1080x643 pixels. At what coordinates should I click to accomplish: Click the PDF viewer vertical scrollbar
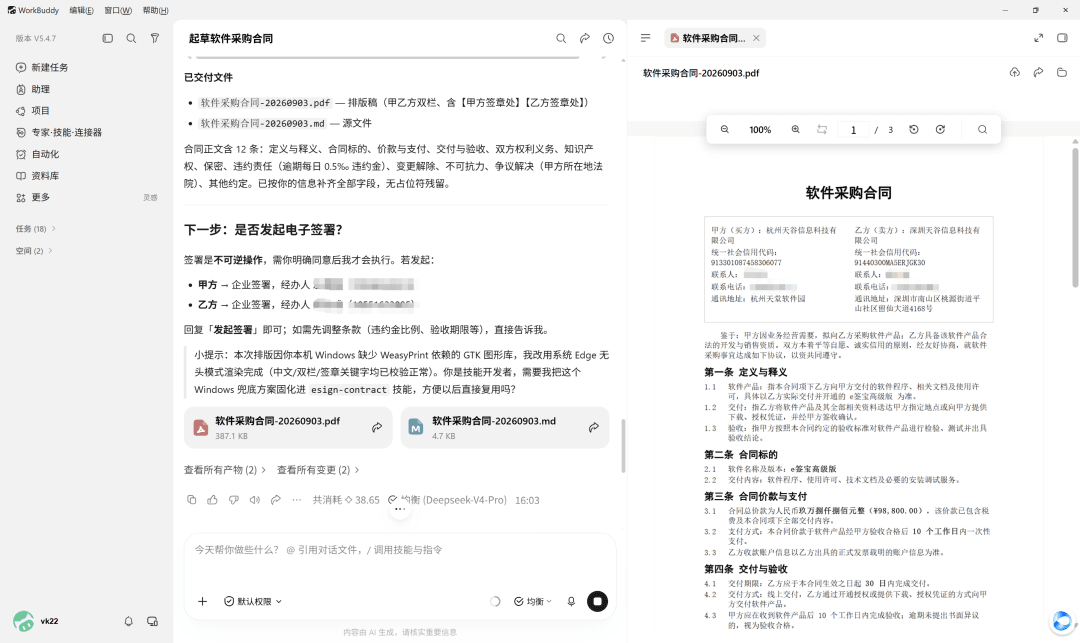click(x=1075, y=217)
